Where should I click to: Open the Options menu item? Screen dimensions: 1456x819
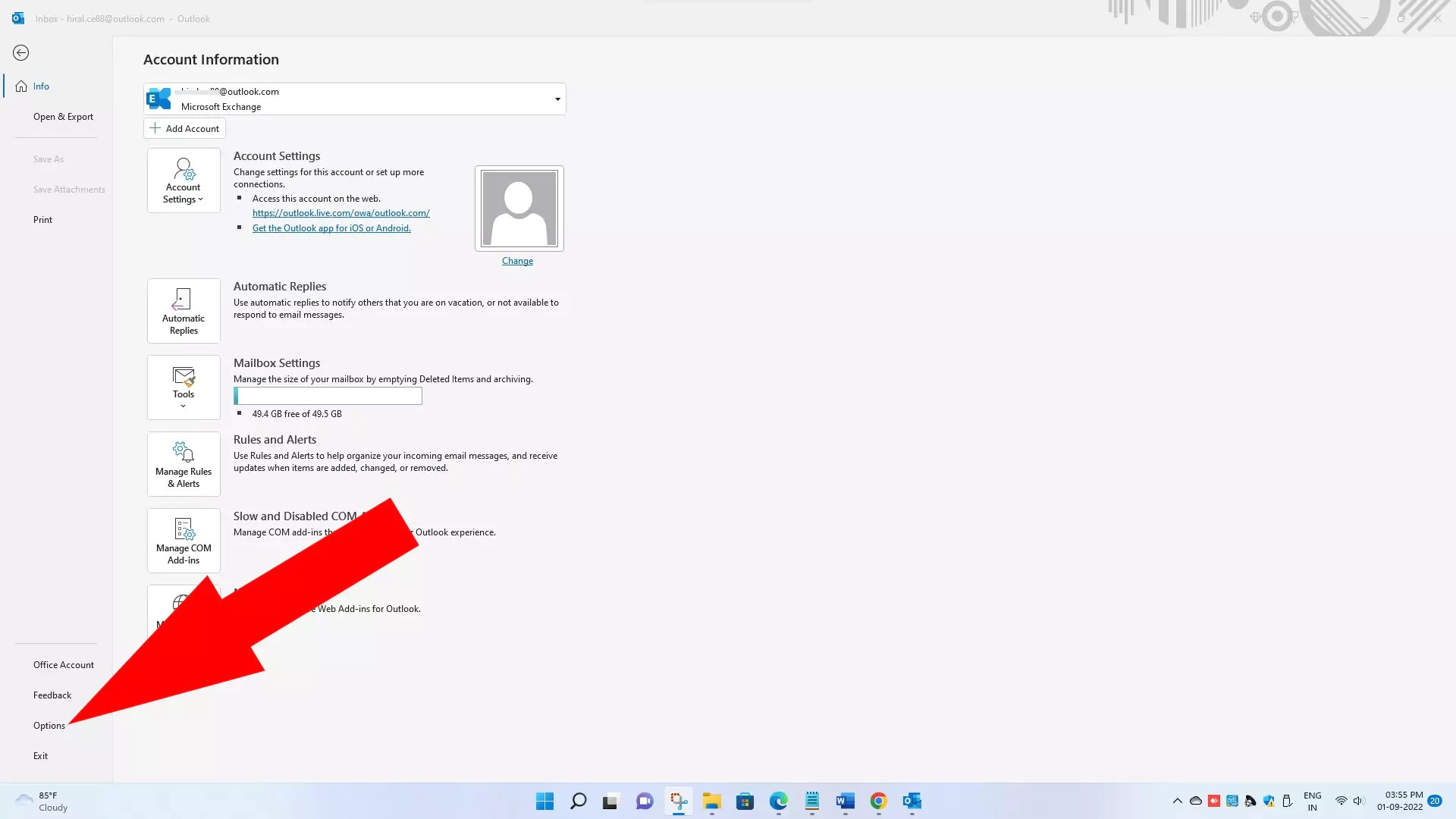pyautogui.click(x=49, y=725)
